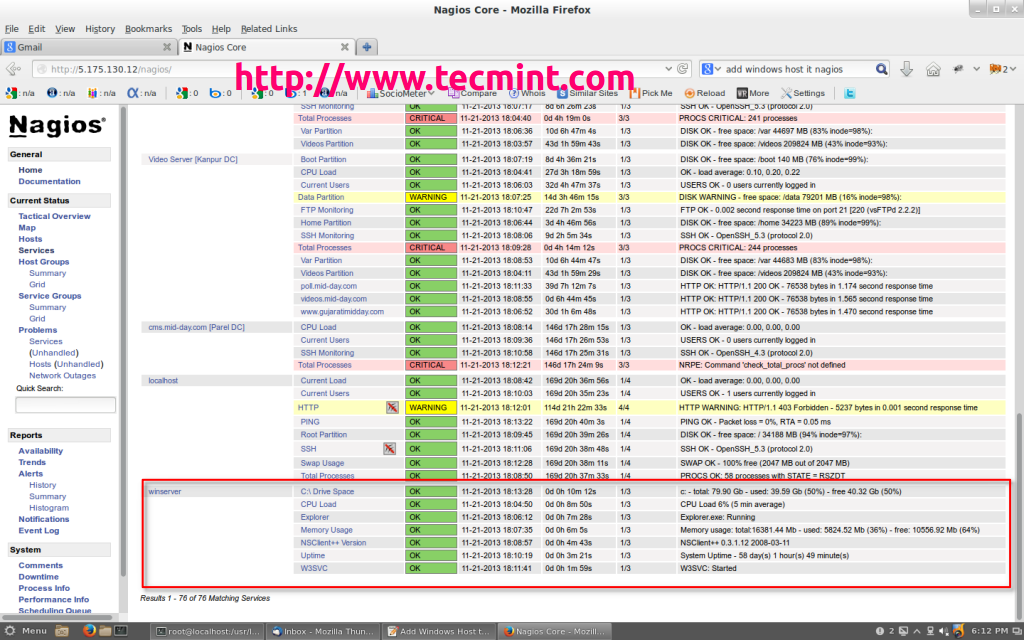The image size is (1024, 640).
Task: Switch to the Gmail tab
Action: click(88, 47)
